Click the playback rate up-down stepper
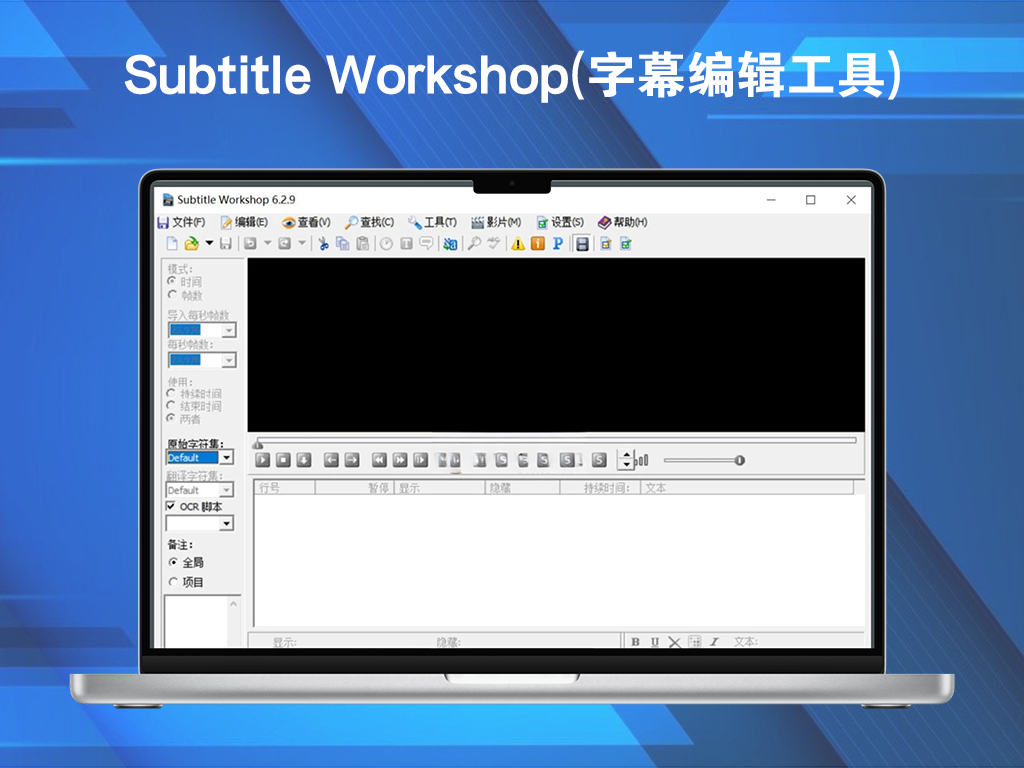This screenshot has height=768, width=1024. 626,460
